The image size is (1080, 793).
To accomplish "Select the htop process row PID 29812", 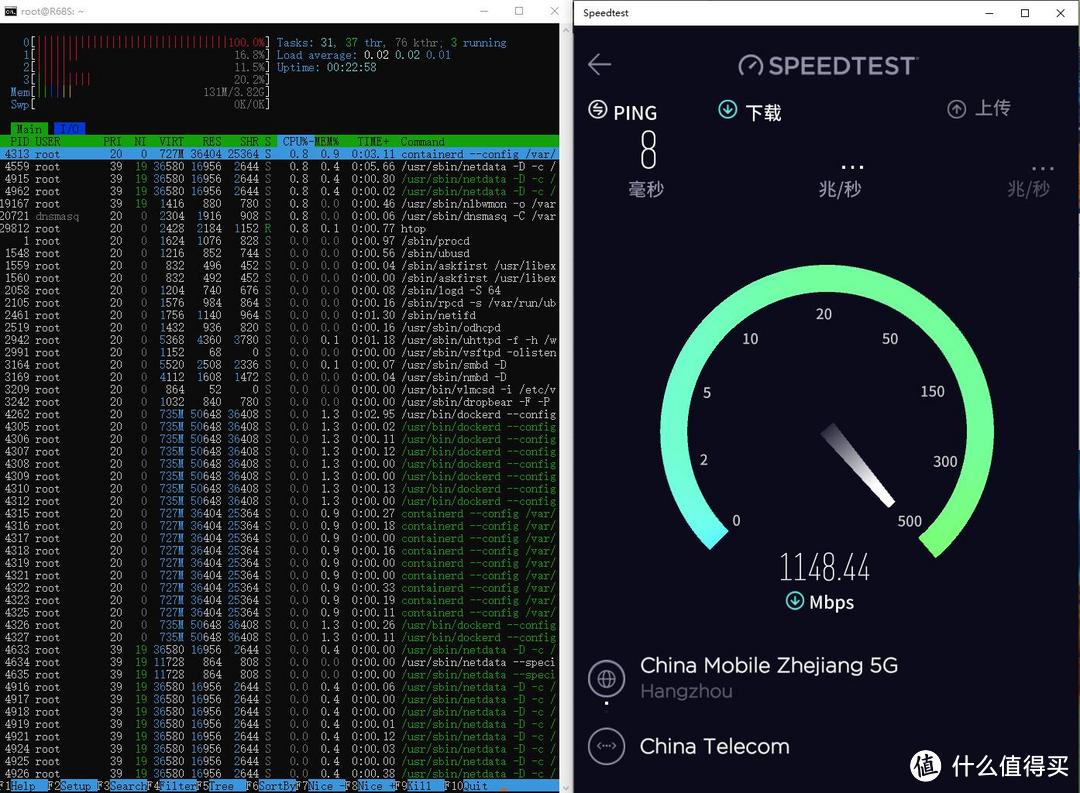I will point(279,229).
